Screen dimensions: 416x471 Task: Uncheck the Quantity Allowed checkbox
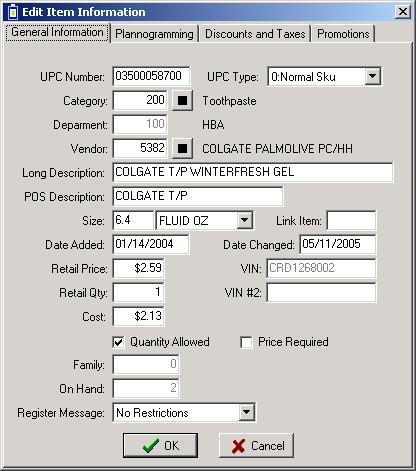pyautogui.click(x=118, y=342)
